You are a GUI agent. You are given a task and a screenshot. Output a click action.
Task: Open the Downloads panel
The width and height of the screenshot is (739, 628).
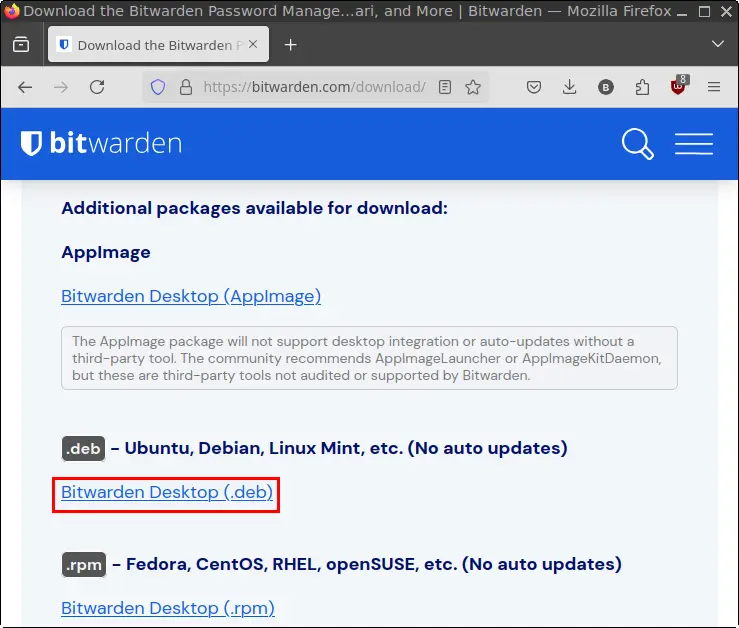(x=569, y=87)
